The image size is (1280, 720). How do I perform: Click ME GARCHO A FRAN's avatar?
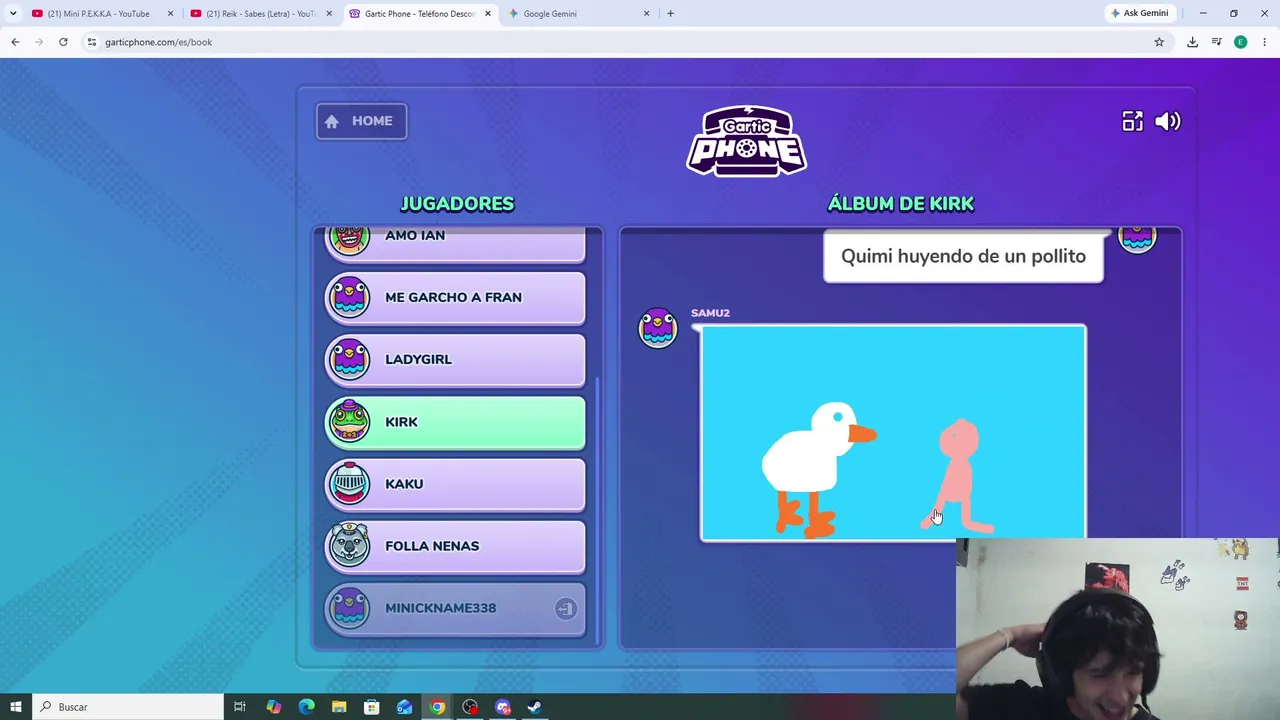(349, 297)
